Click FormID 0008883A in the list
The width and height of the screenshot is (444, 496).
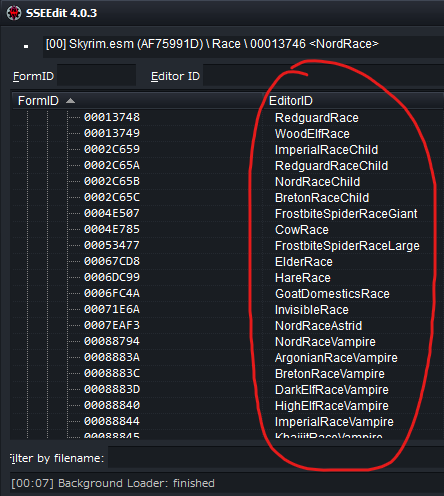[112, 357]
